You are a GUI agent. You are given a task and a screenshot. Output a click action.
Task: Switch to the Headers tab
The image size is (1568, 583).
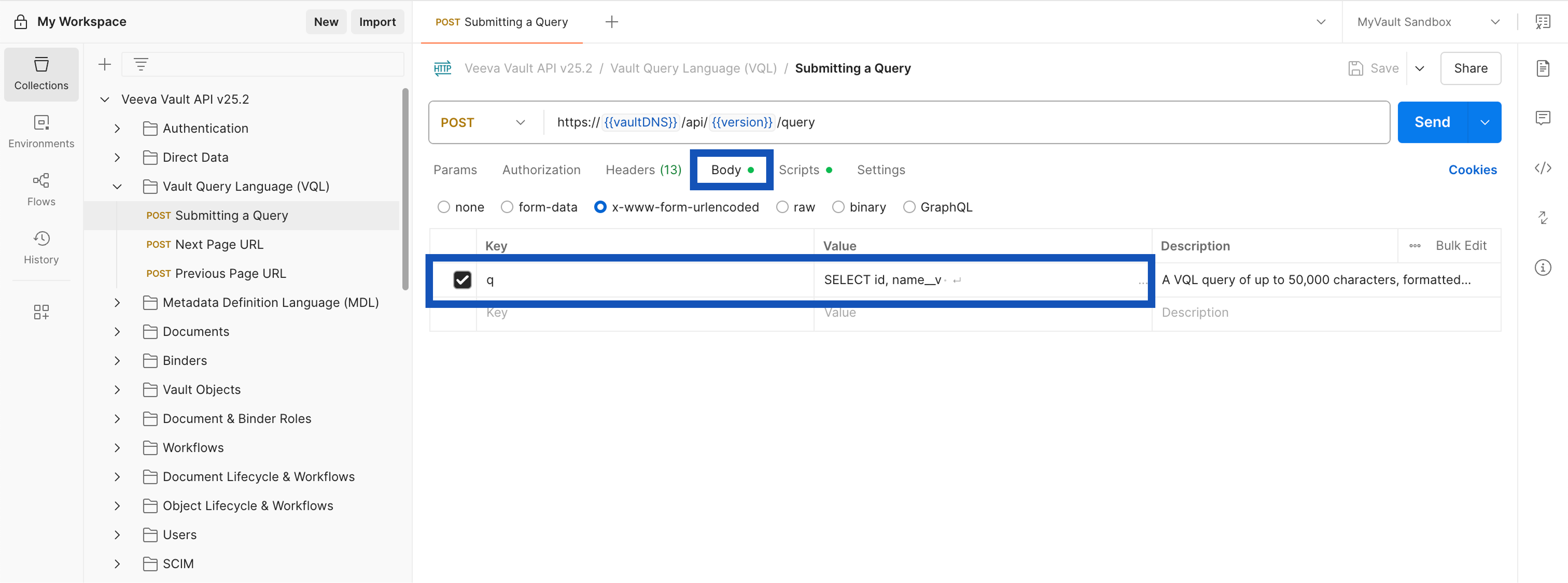643,170
